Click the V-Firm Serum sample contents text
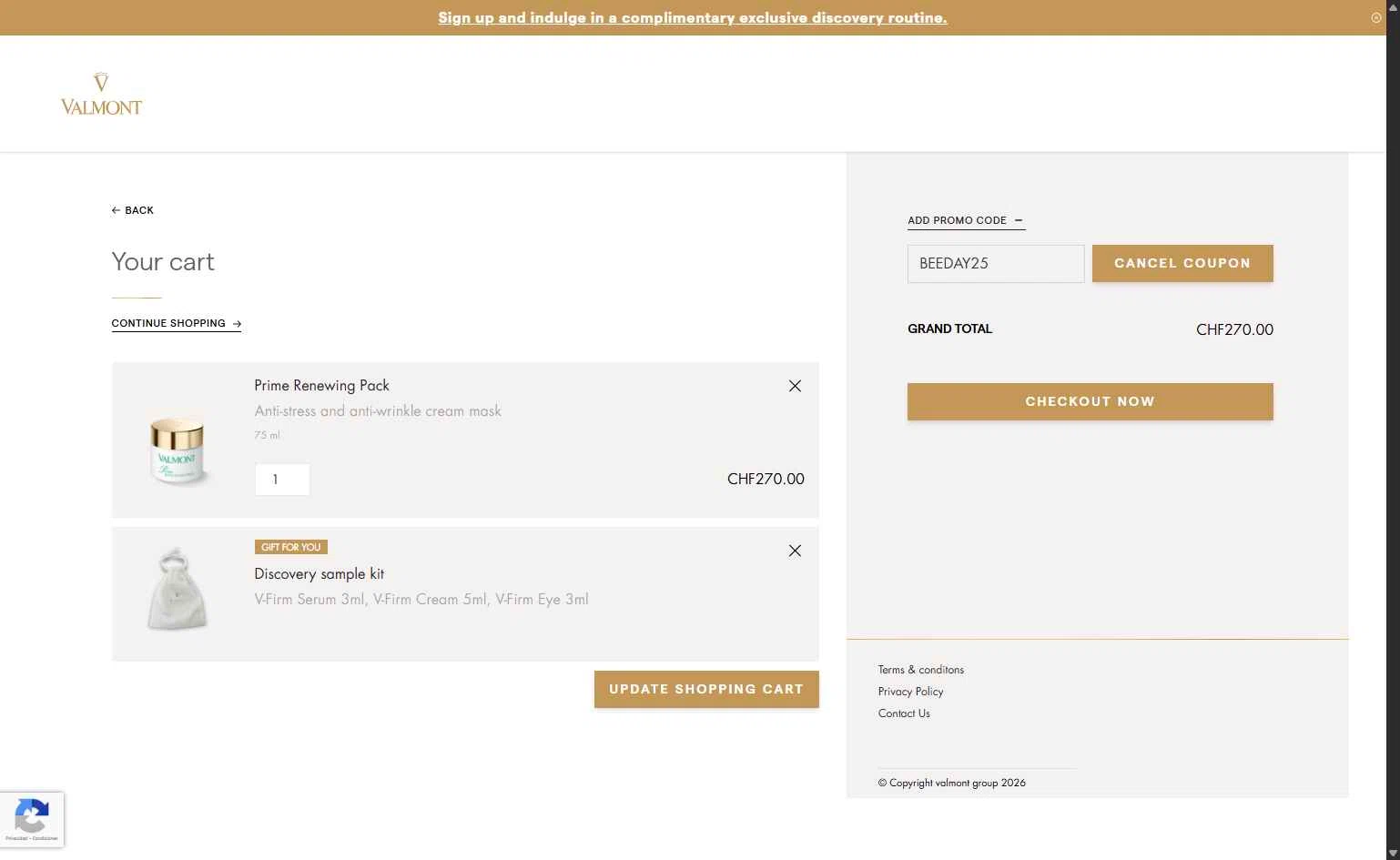Image resolution: width=1400 pixels, height=860 pixels. (421, 599)
